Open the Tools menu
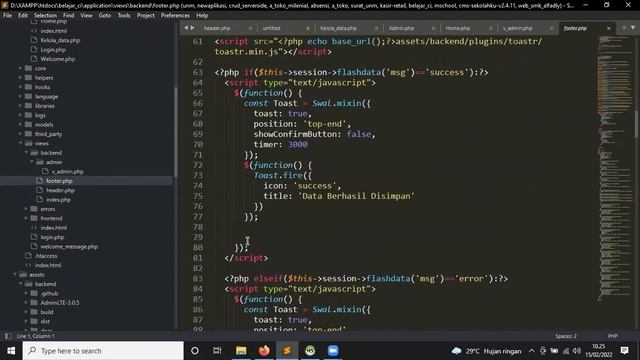Screen dimensions: 640x360 (x=124, y=16)
